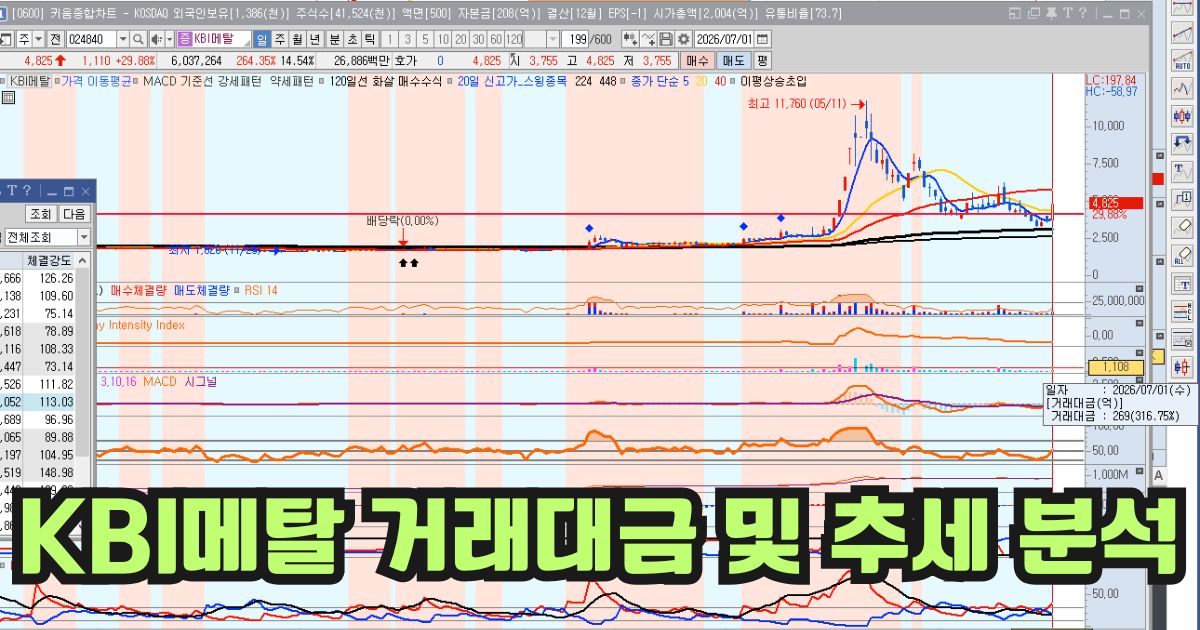Select the H-C-L horizontal lines tool

coord(1183,311)
